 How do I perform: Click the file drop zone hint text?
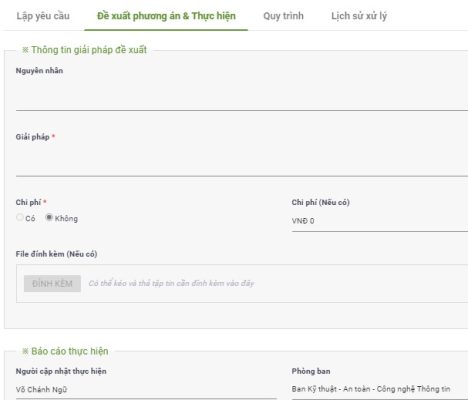(x=171, y=283)
